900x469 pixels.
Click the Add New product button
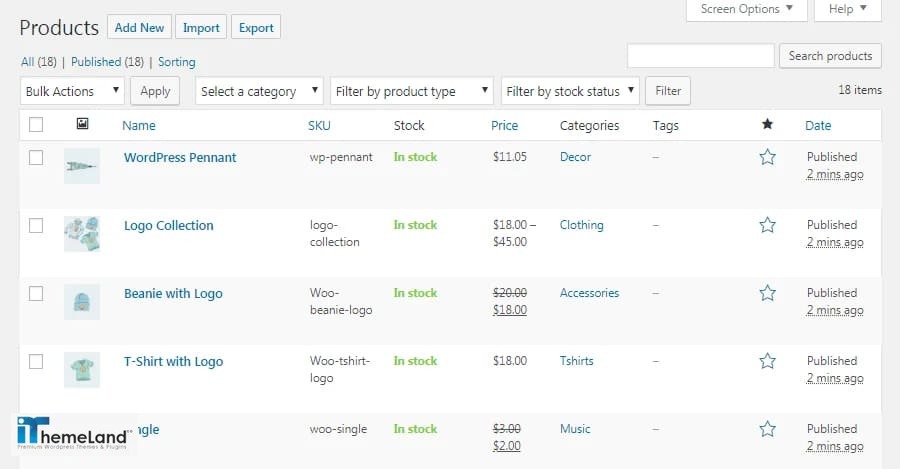tap(139, 28)
